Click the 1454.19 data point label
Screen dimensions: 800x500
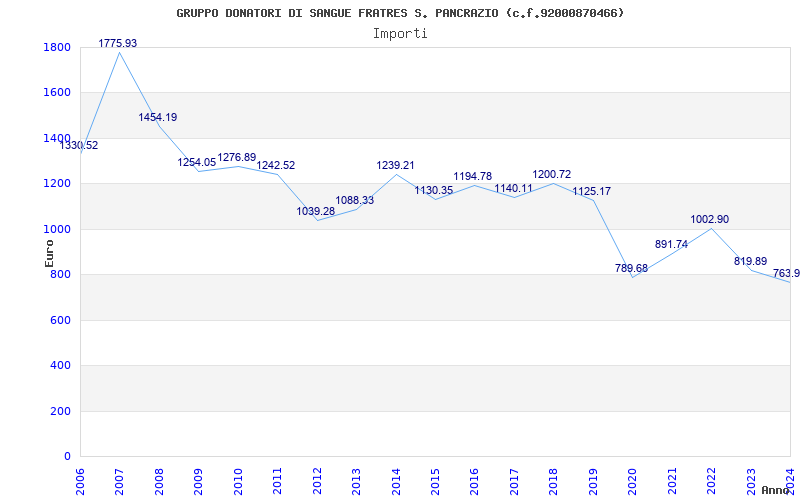(158, 118)
